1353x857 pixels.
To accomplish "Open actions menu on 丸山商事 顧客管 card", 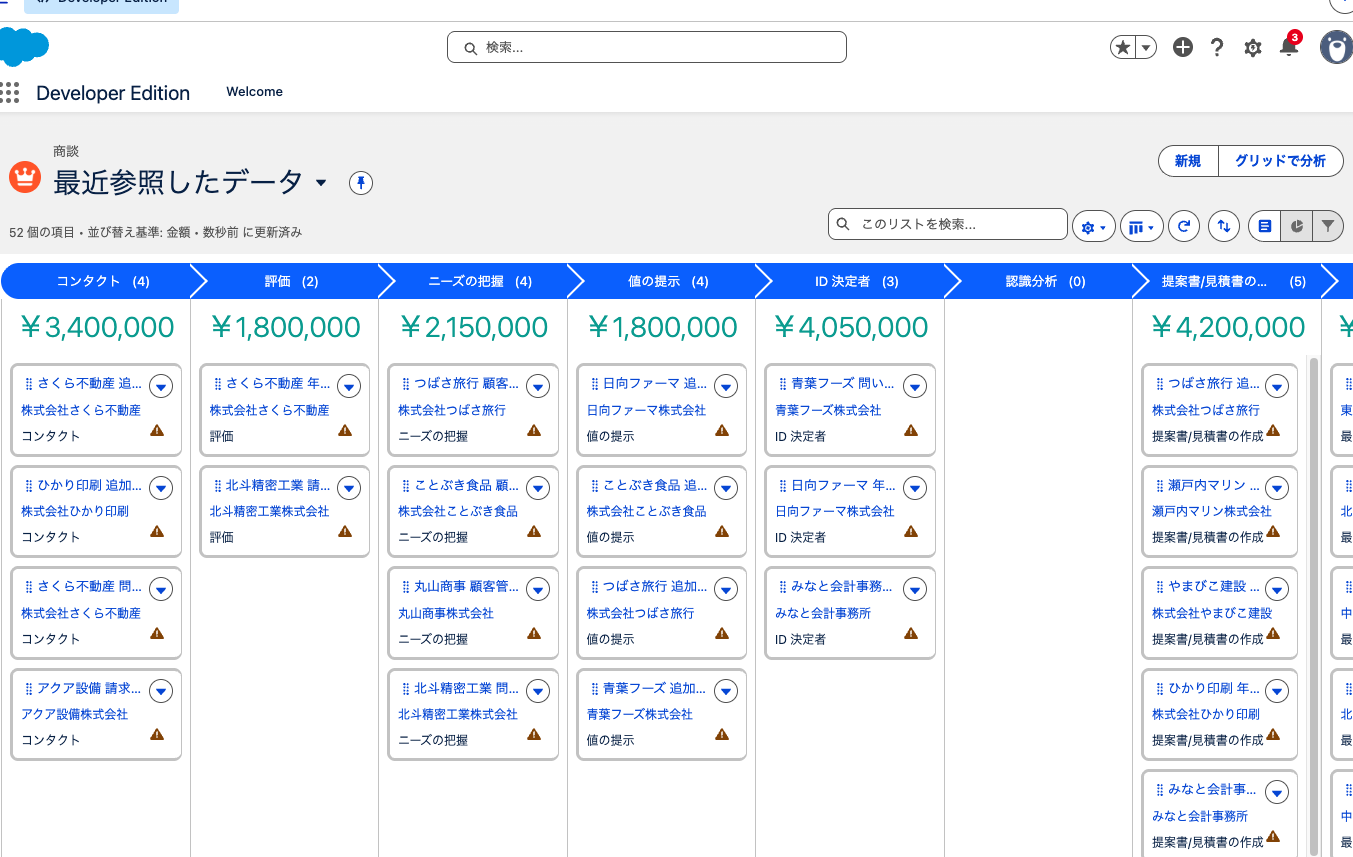I will click(x=538, y=589).
